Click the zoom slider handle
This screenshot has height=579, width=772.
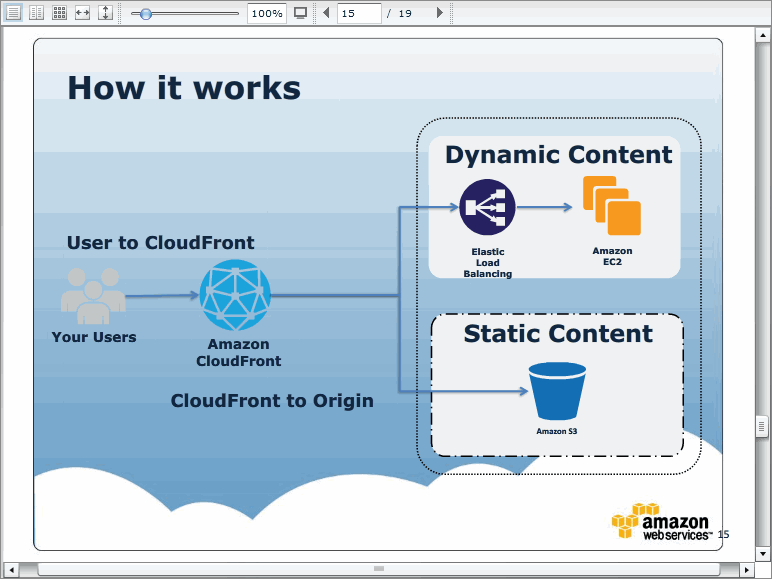point(145,13)
